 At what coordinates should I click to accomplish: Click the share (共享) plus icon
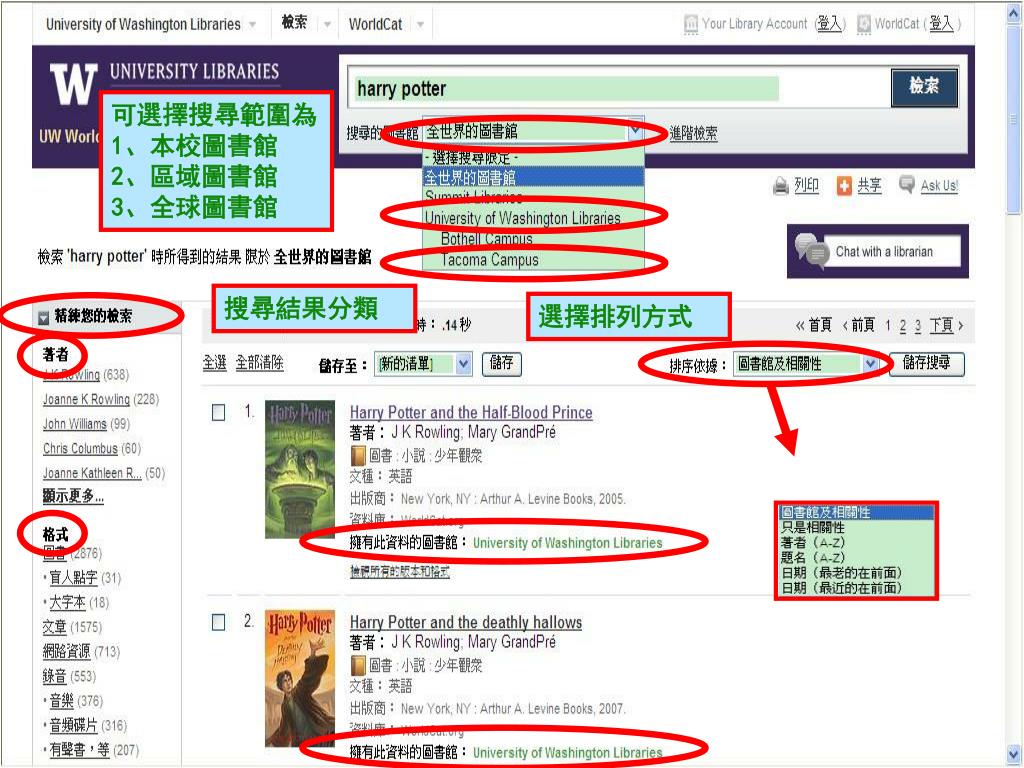844,186
